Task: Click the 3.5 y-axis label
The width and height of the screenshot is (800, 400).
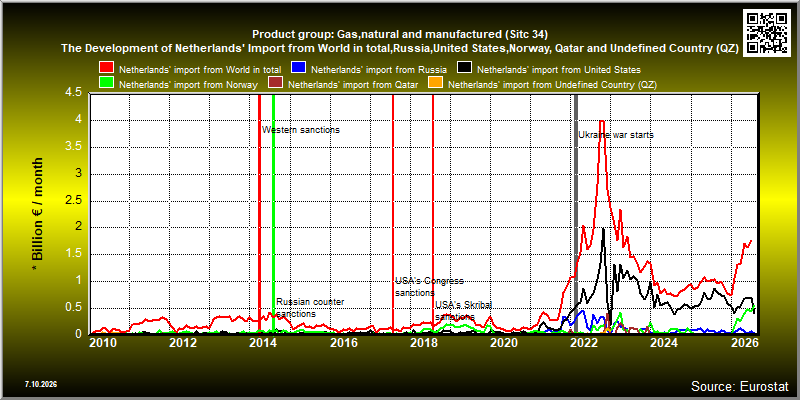Action: tap(71, 147)
